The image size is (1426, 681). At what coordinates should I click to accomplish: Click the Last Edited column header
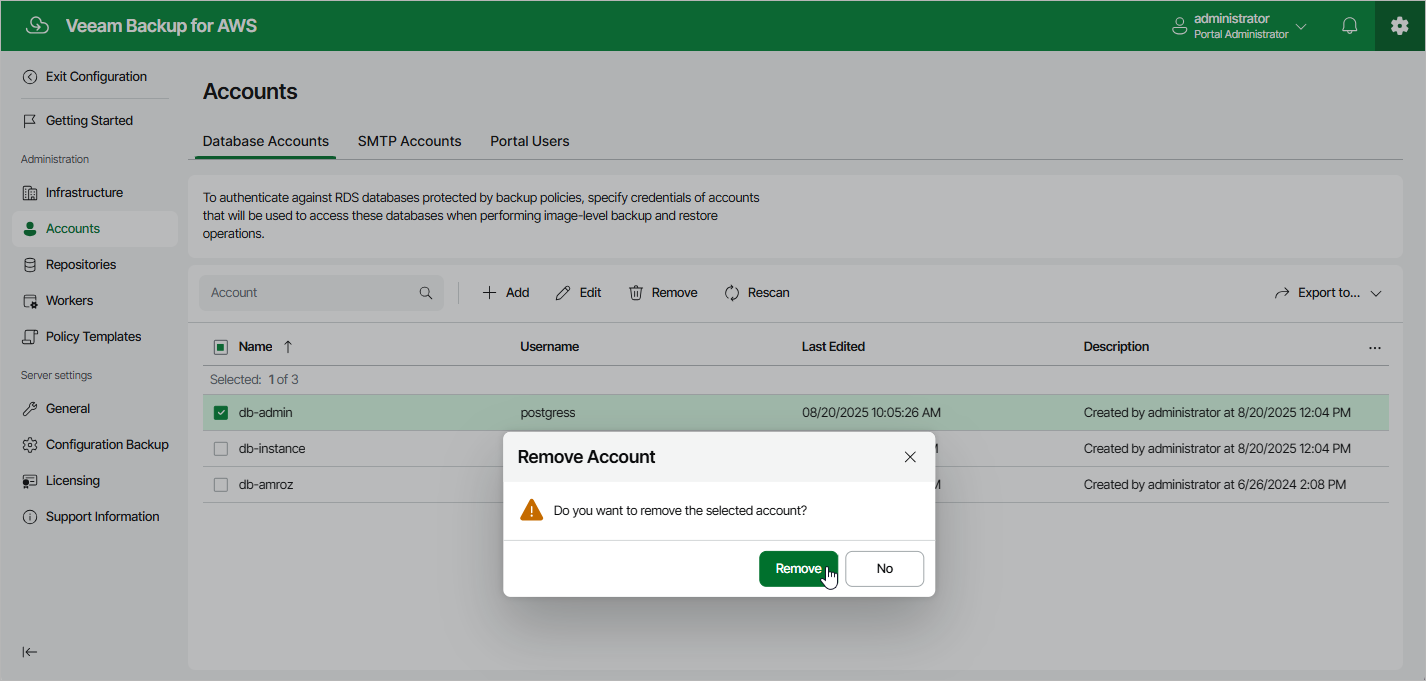pyautogui.click(x=834, y=347)
